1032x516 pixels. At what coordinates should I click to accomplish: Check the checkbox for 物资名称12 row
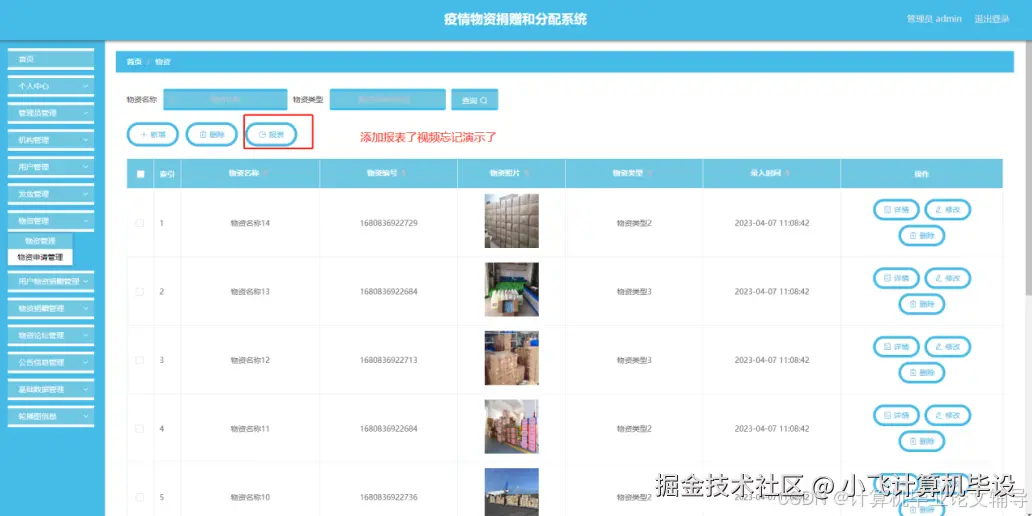(x=140, y=360)
